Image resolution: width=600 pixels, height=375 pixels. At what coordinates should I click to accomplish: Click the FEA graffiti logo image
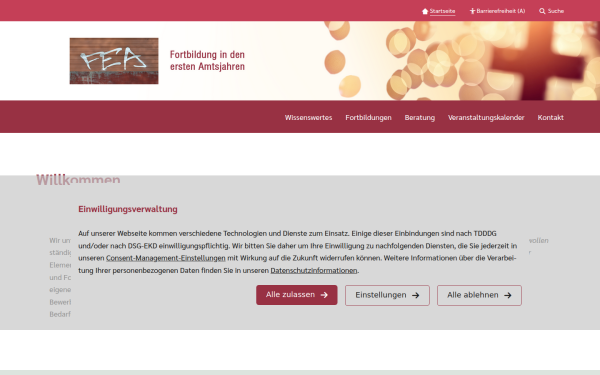point(114,61)
